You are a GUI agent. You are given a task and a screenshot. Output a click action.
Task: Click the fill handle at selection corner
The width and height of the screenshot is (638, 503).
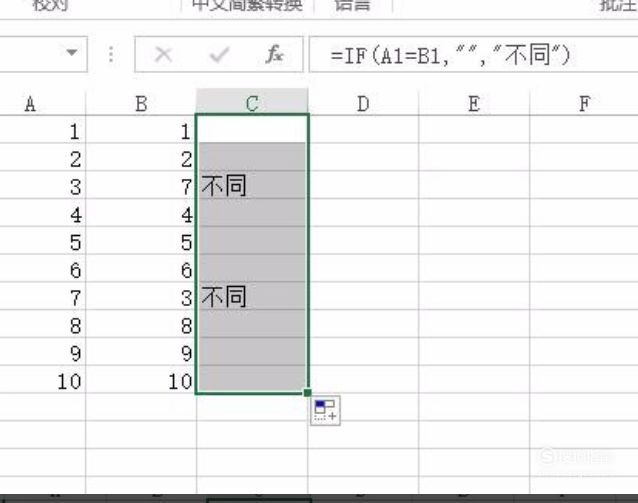click(x=308, y=392)
